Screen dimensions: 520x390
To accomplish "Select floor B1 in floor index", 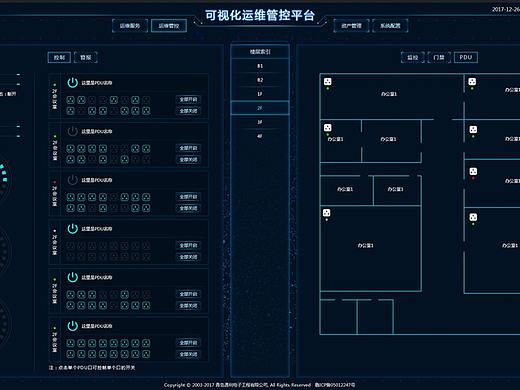I will pos(260,66).
